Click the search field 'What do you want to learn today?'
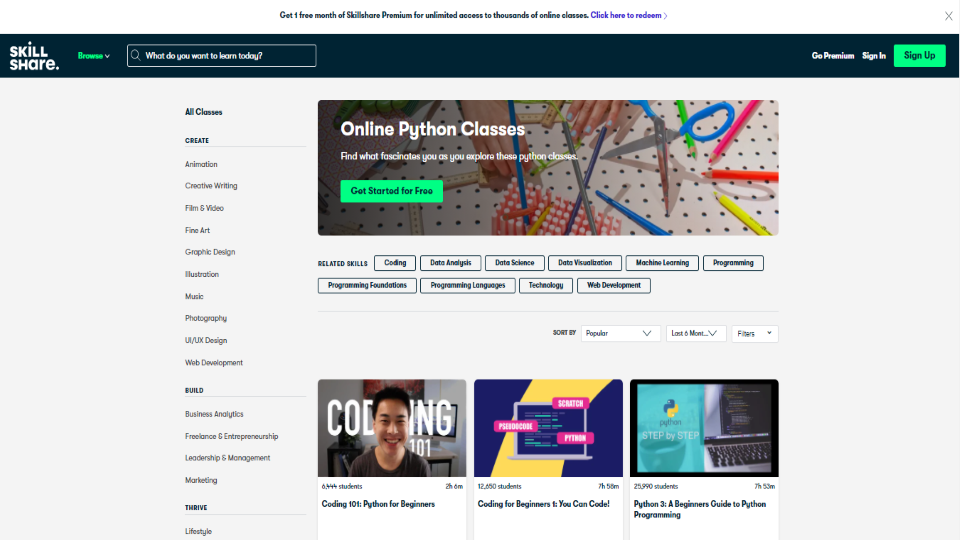 click(x=222, y=56)
